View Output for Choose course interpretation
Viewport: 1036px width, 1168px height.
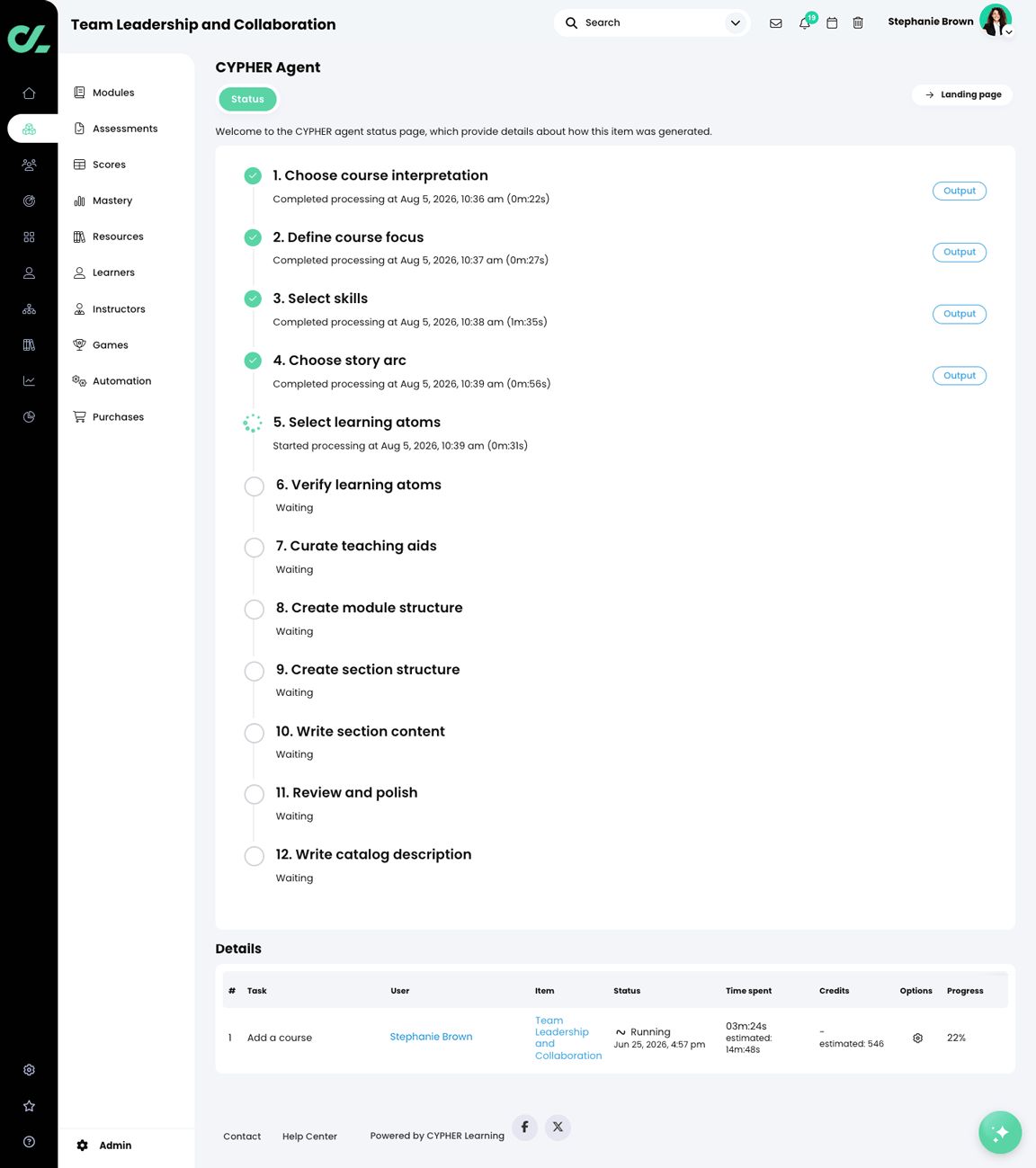[x=959, y=191]
